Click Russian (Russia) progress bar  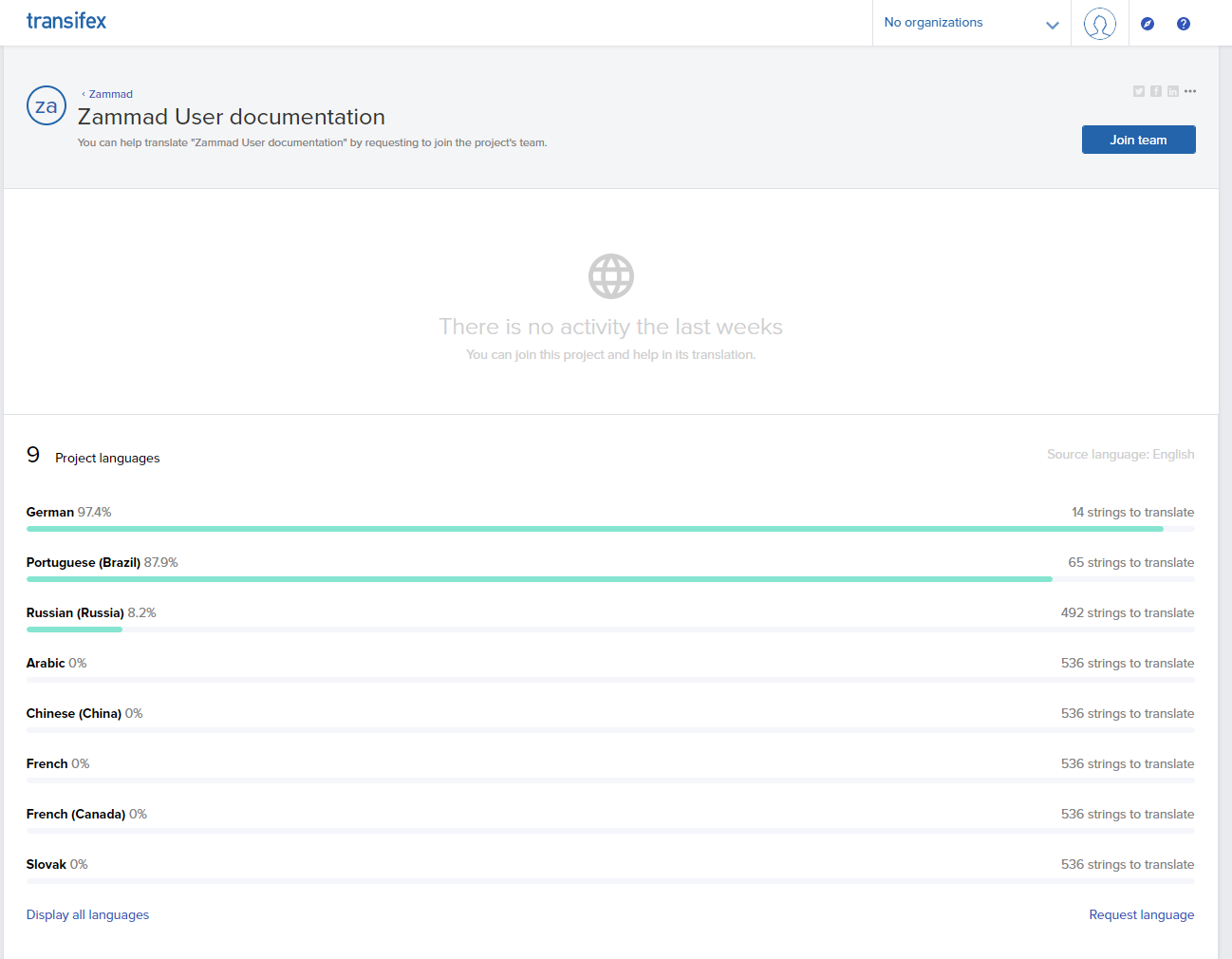click(x=610, y=630)
